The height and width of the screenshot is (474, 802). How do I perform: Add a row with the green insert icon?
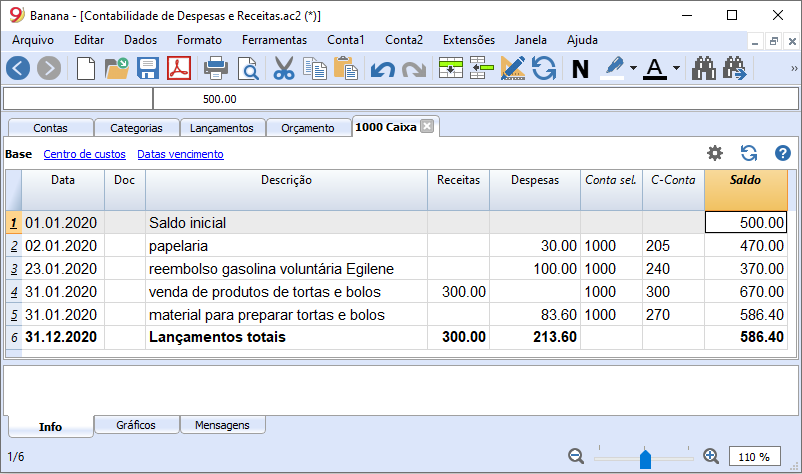click(x=451, y=68)
